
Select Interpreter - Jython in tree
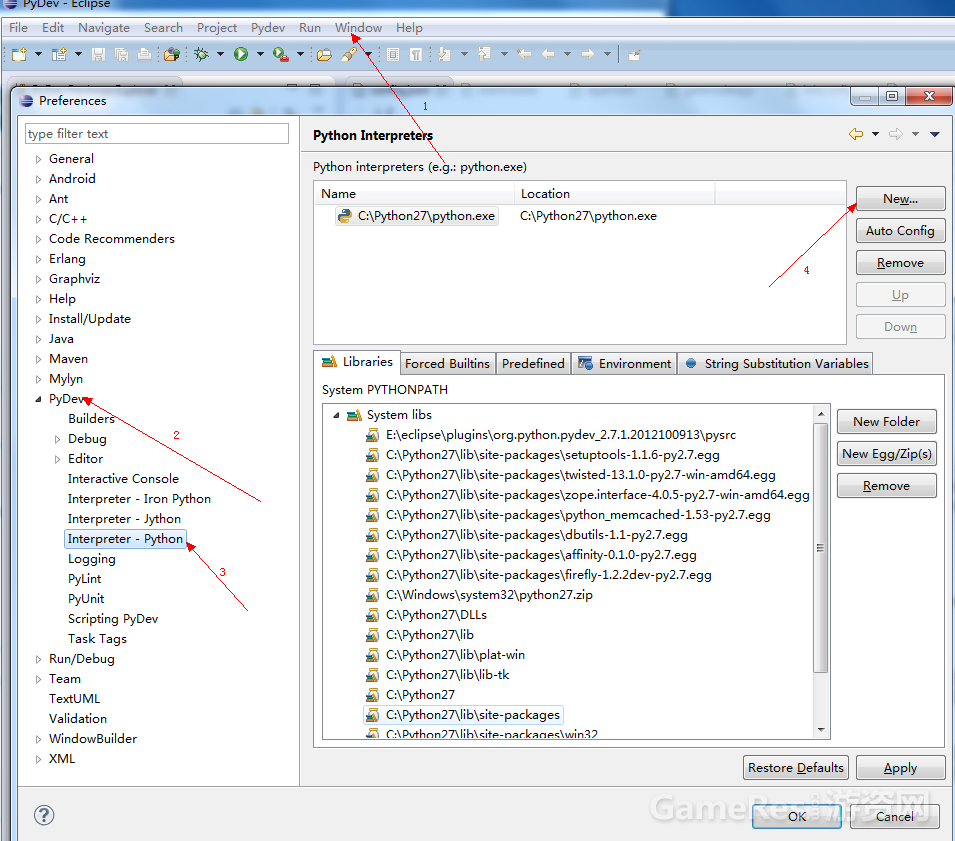pos(124,519)
